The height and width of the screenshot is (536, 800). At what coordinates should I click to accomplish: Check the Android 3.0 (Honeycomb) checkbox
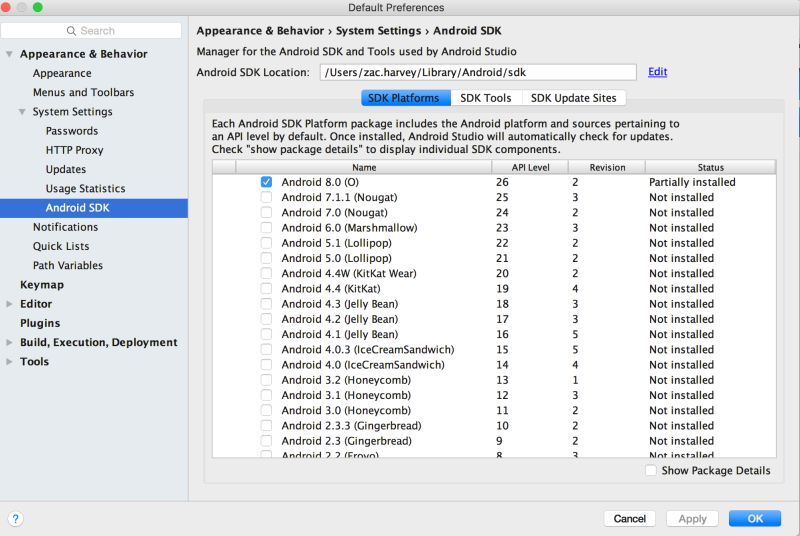[x=266, y=410]
